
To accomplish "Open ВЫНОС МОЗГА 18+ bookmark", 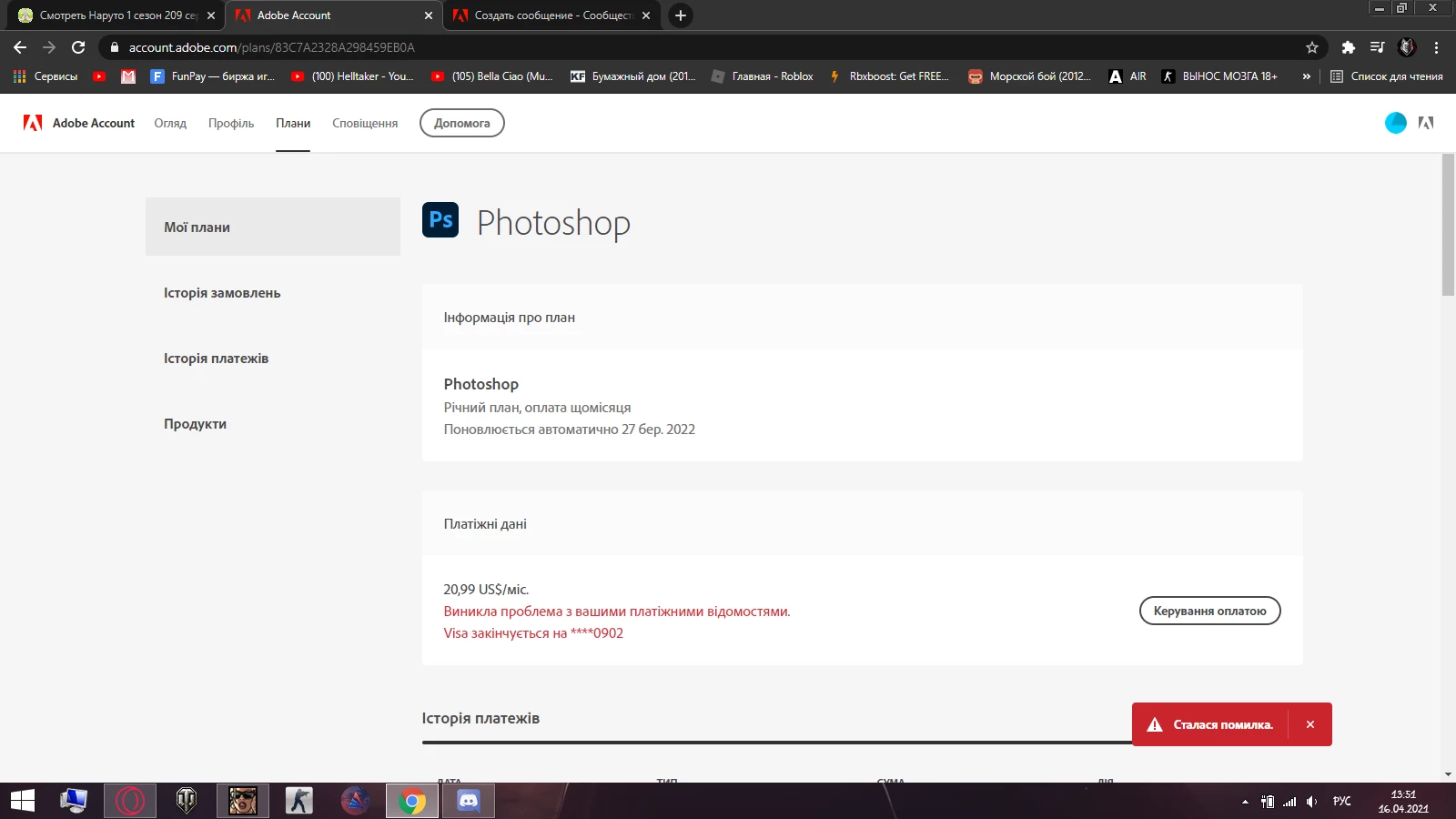I will click(x=1219, y=76).
